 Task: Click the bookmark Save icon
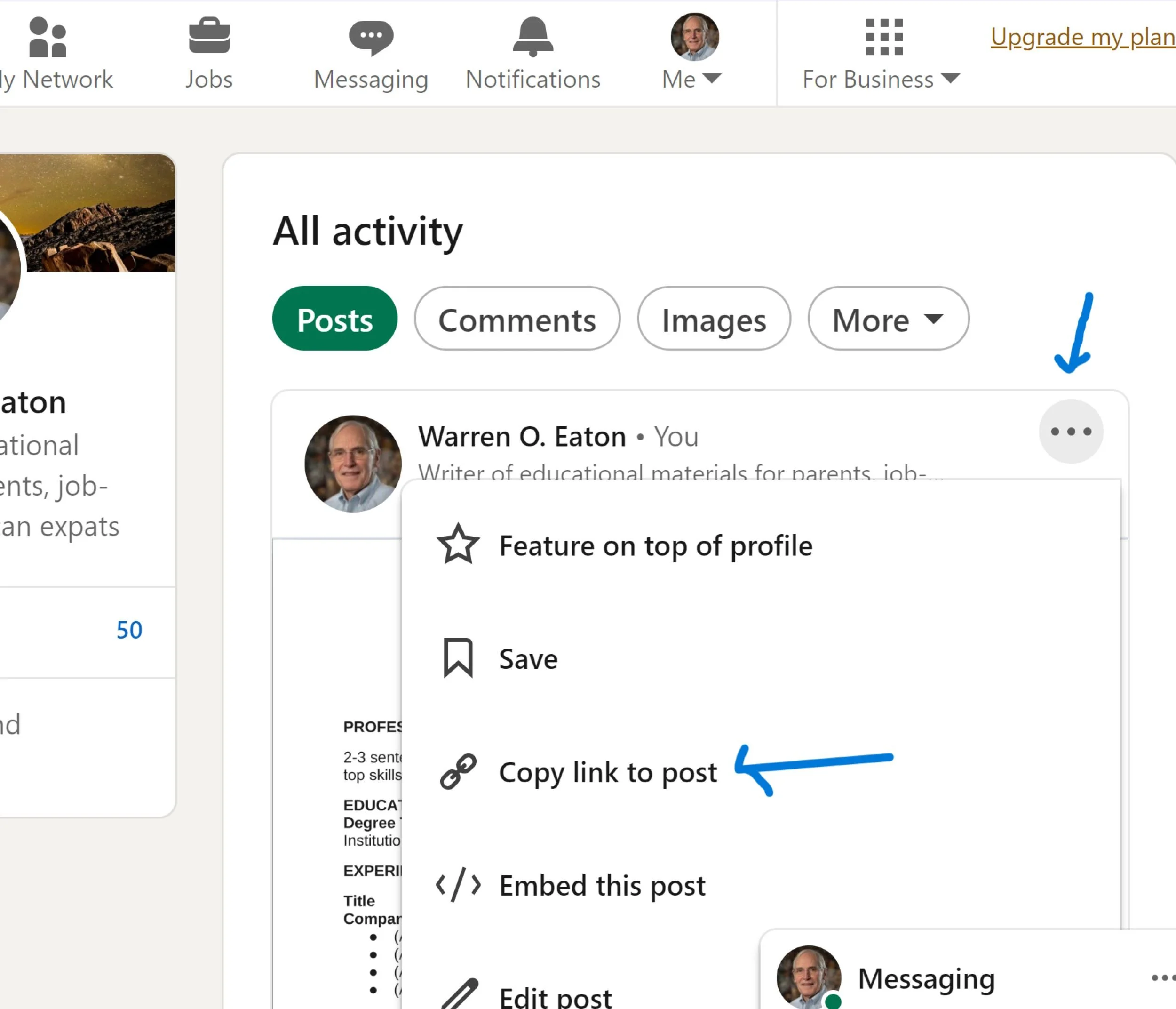(458, 658)
